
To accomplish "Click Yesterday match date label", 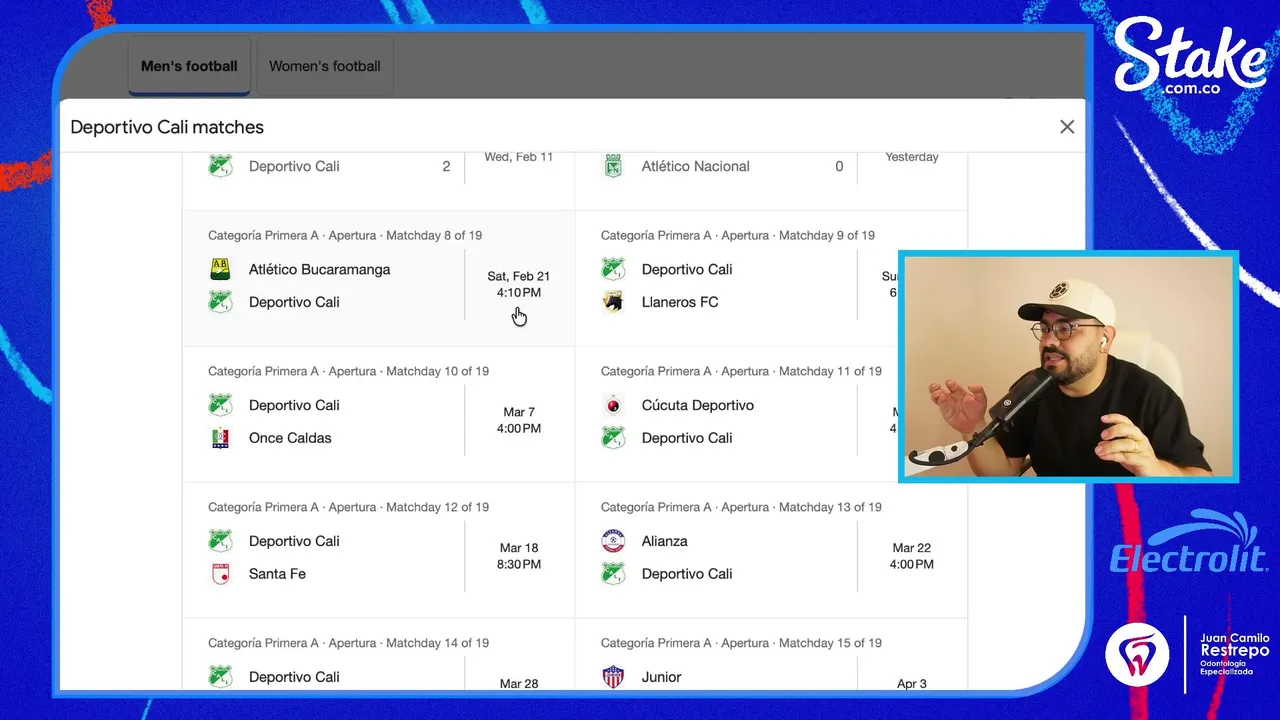I will 912,157.
